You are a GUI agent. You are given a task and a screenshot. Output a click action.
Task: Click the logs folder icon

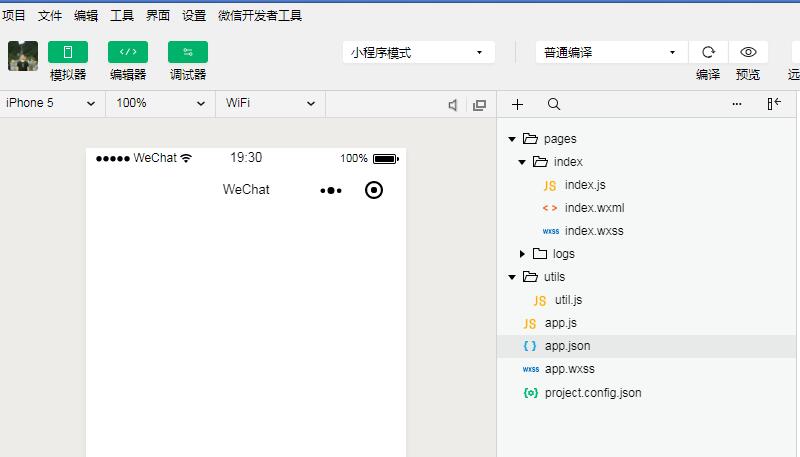(x=540, y=253)
